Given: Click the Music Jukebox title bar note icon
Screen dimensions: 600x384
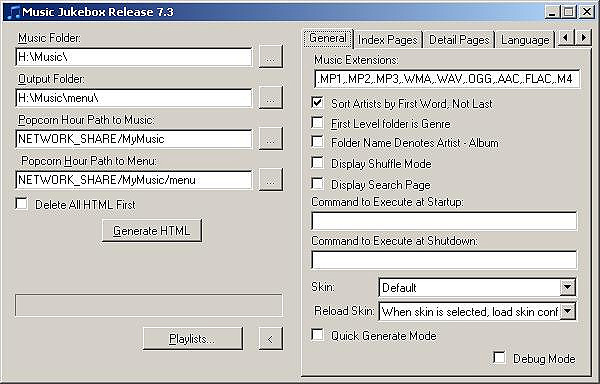Looking at the screenshot, I should coord(13,12).
